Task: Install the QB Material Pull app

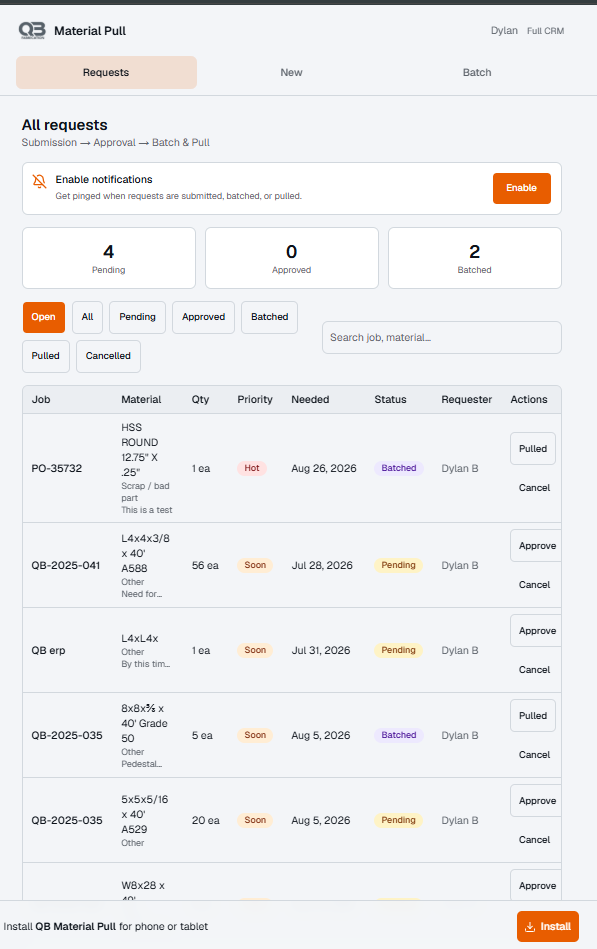Action: [x=548, y=927]
